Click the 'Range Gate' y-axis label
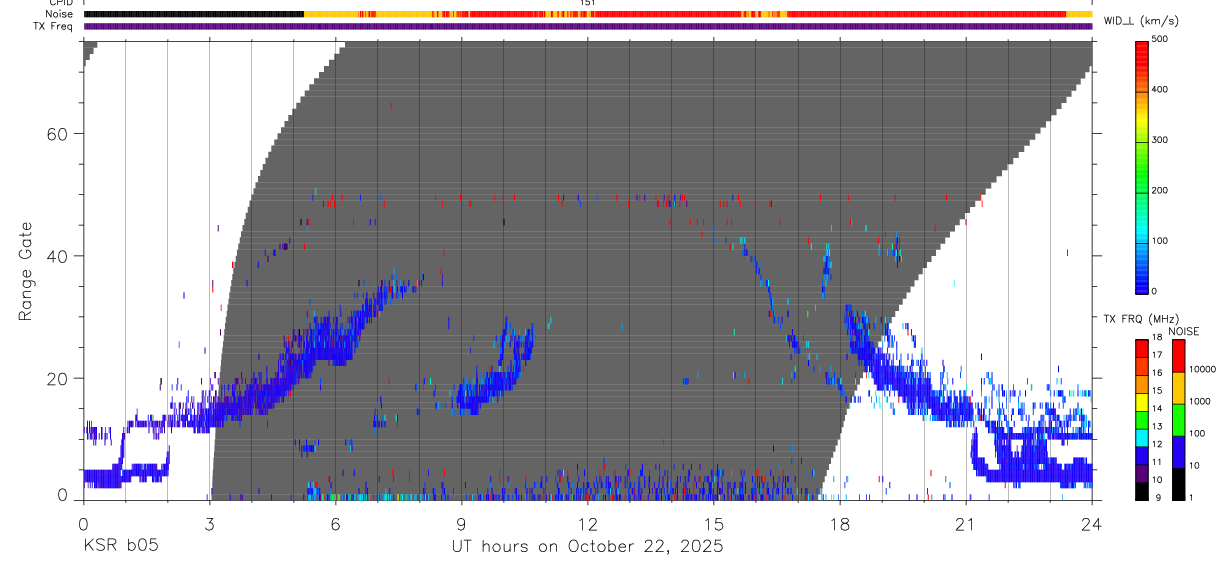The height and width of the screenshot is (567, 1228). 26,272
